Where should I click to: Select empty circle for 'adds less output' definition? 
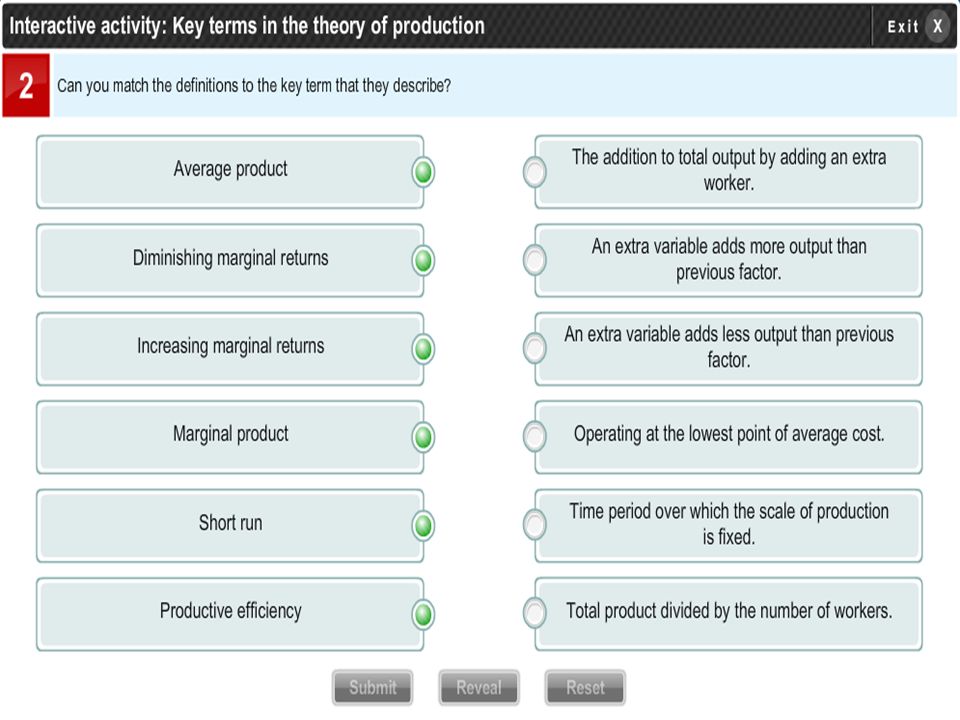pos(534,348)
